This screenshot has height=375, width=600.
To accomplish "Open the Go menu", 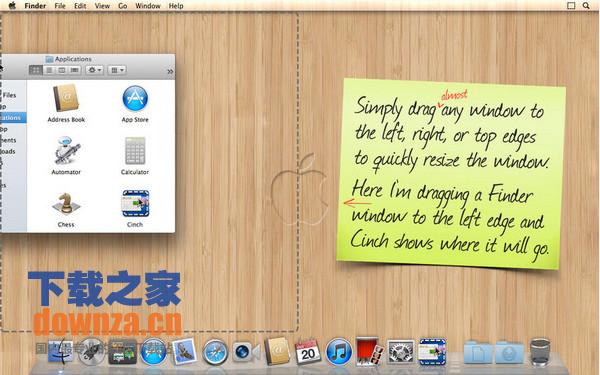I will point(122,6).
